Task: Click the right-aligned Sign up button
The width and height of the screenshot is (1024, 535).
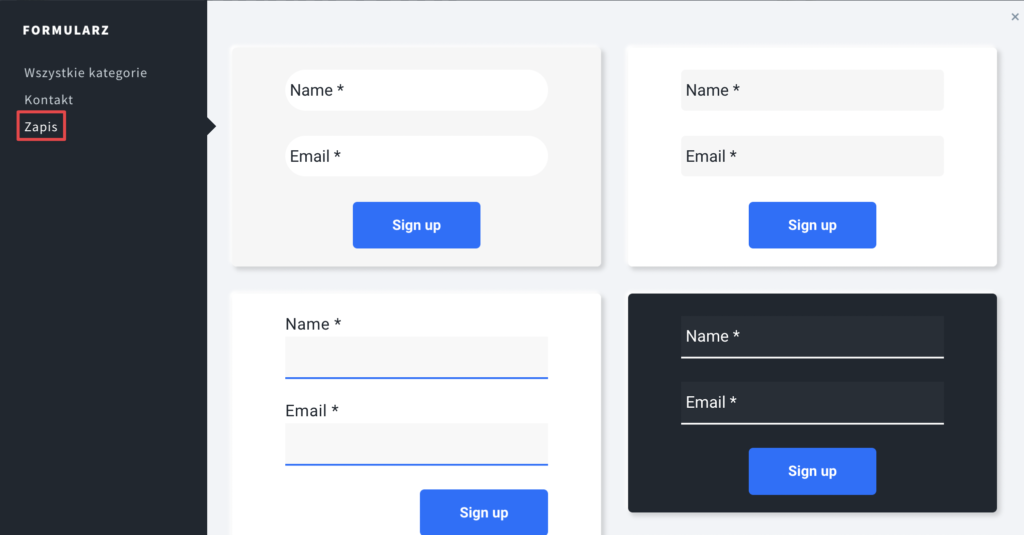Action: 484,512
